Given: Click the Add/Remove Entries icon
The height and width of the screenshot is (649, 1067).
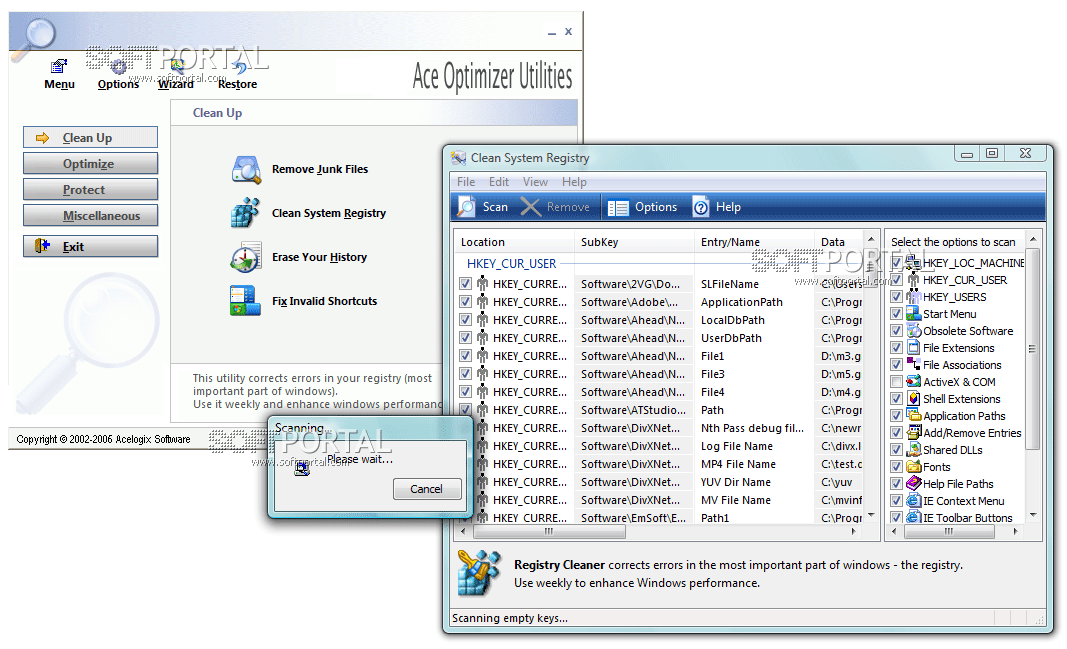Looking at the screenshot, I should coord(913,433).
